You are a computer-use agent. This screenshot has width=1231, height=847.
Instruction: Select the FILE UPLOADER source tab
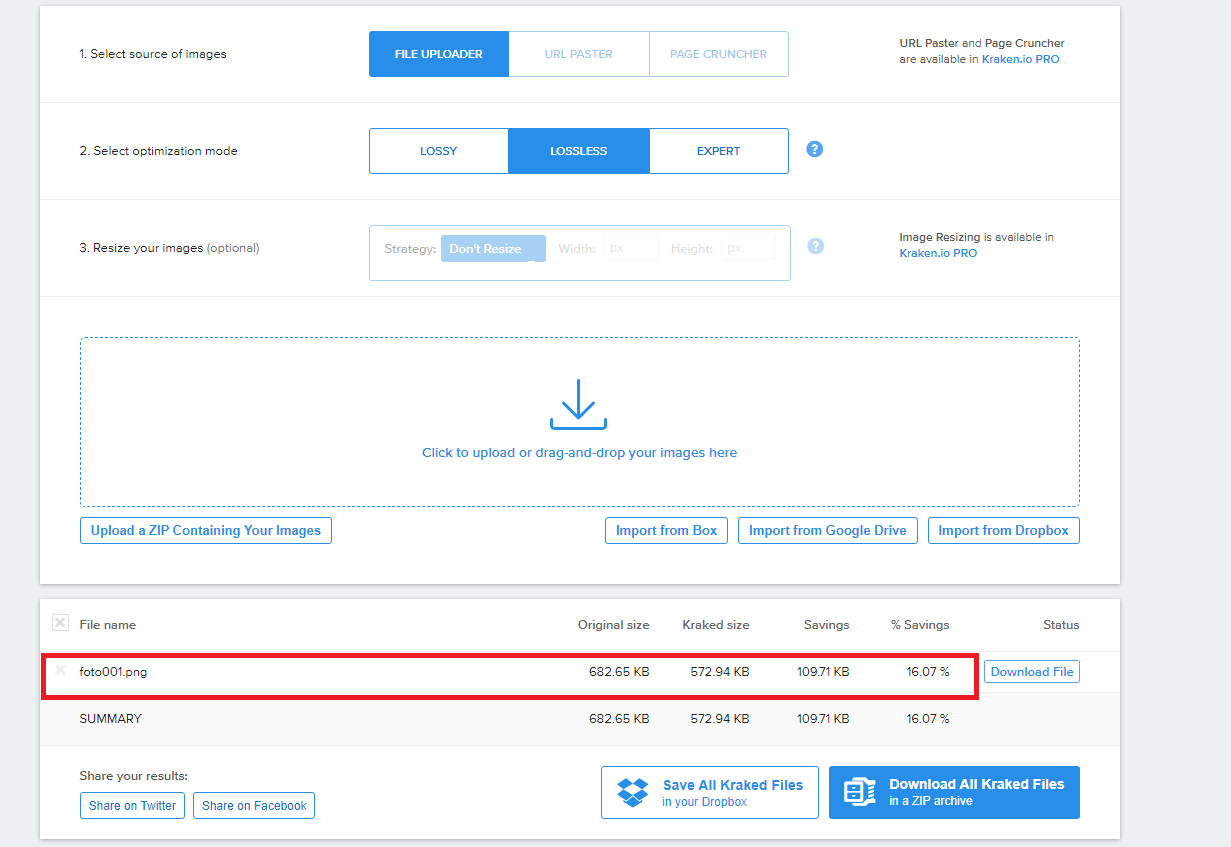[x=438, y=54]
